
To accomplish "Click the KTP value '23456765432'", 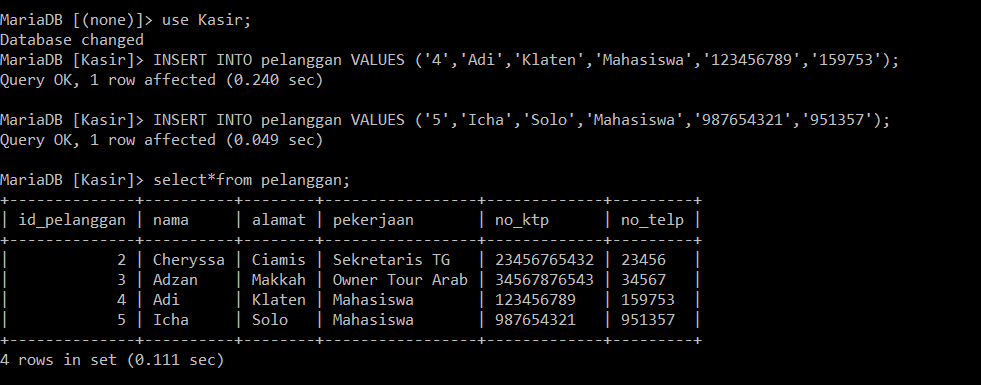I will 544,260.
